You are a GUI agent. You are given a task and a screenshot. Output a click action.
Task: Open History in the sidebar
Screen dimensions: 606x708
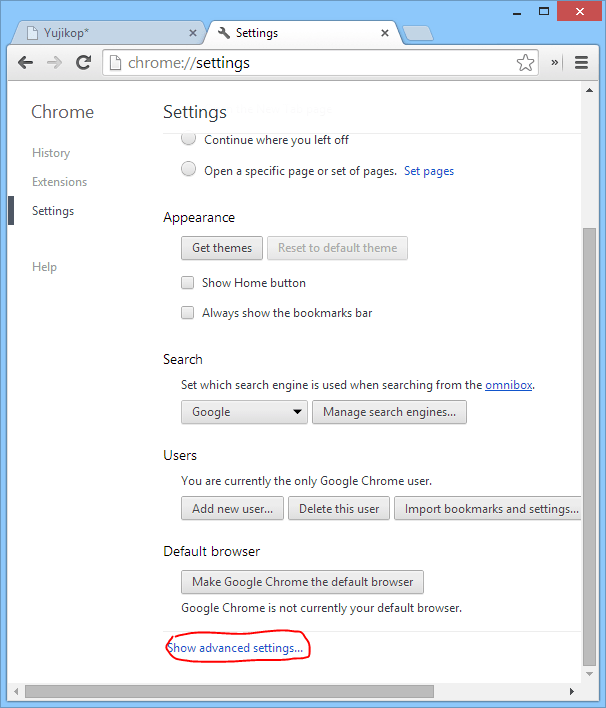[x=51, y=153]
